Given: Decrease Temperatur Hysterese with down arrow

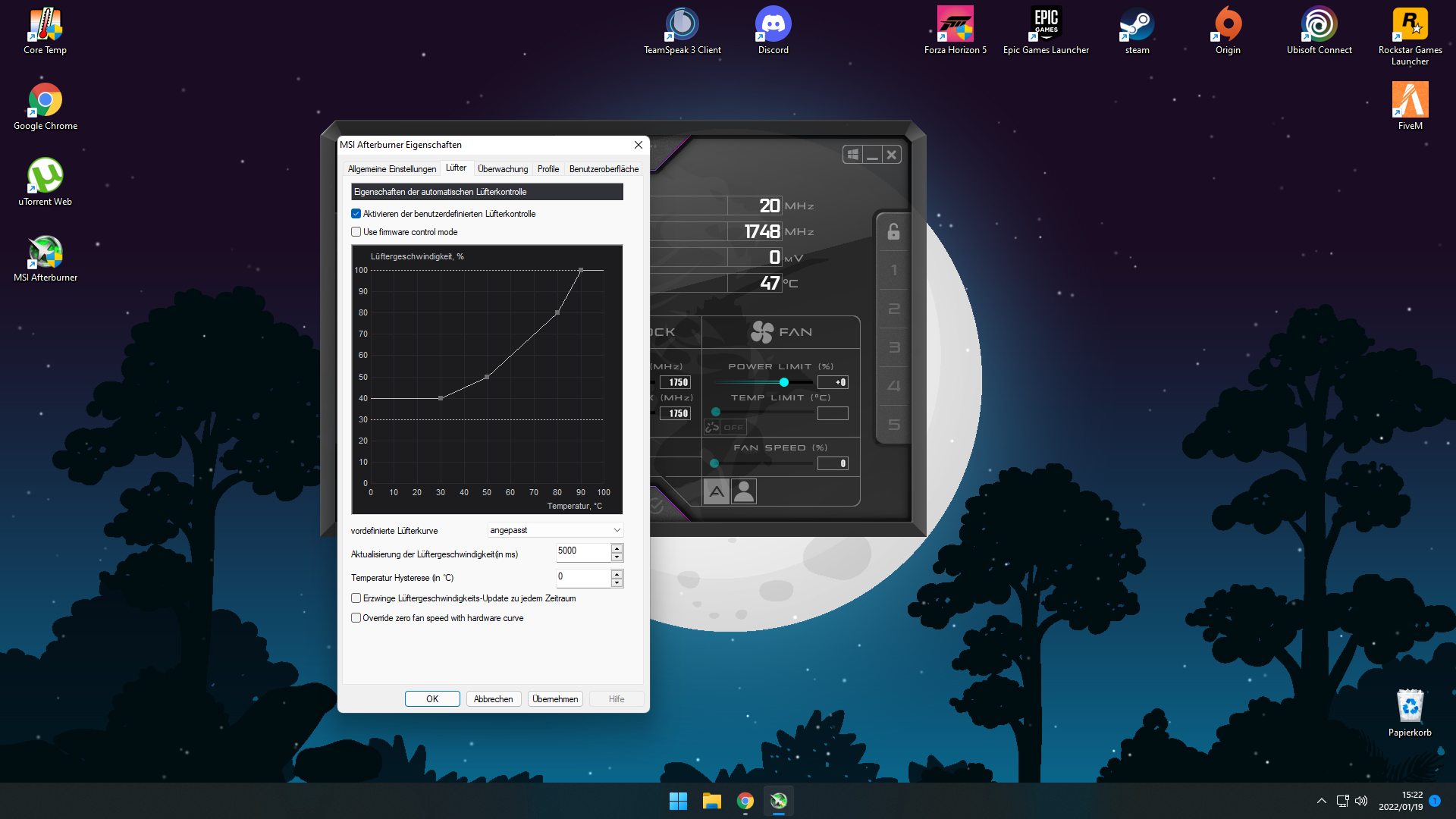Looking at the screenshot, I should (x=617, y=583).
